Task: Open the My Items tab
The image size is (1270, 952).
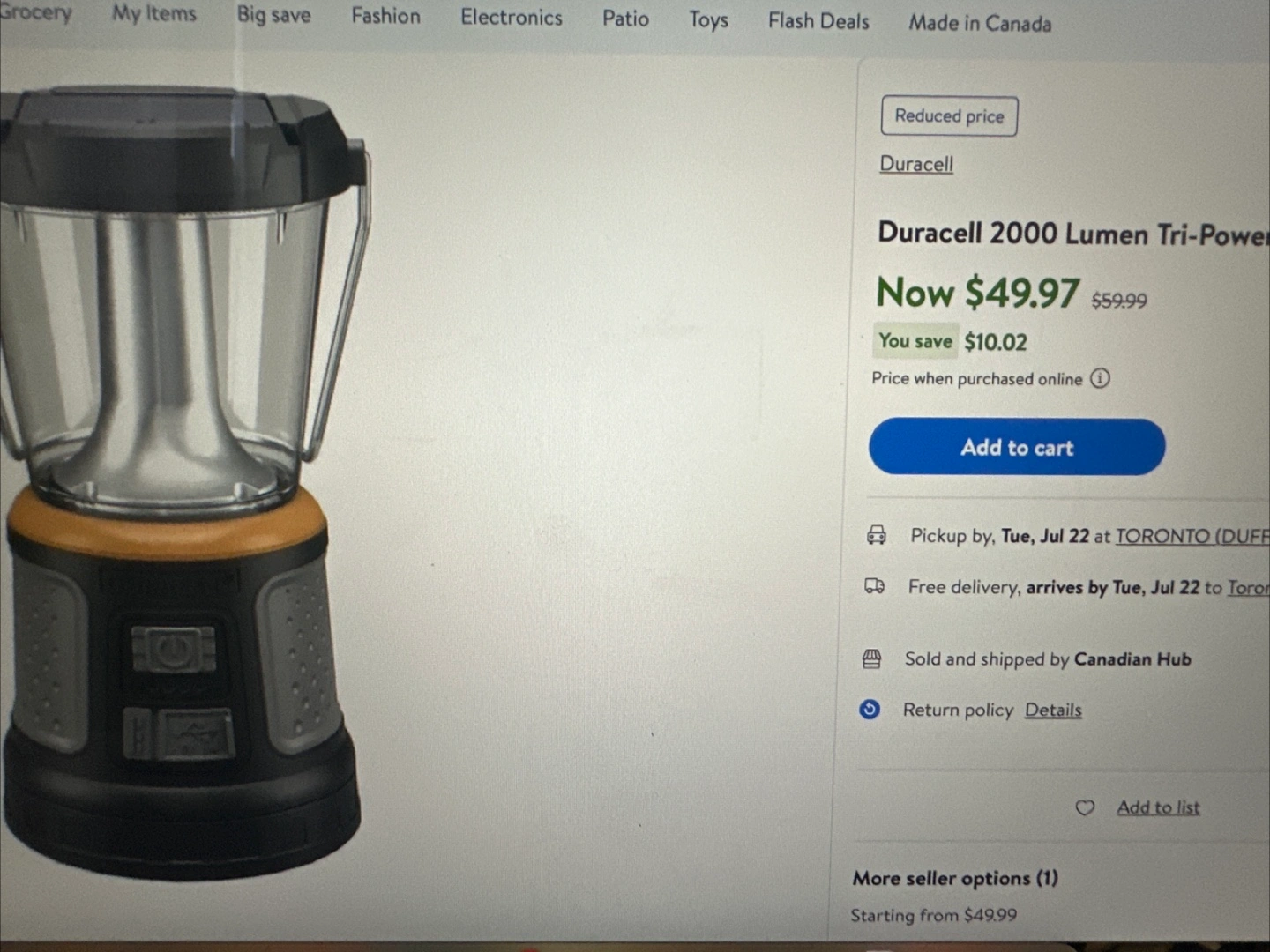Action: click(x=154, y=14)
